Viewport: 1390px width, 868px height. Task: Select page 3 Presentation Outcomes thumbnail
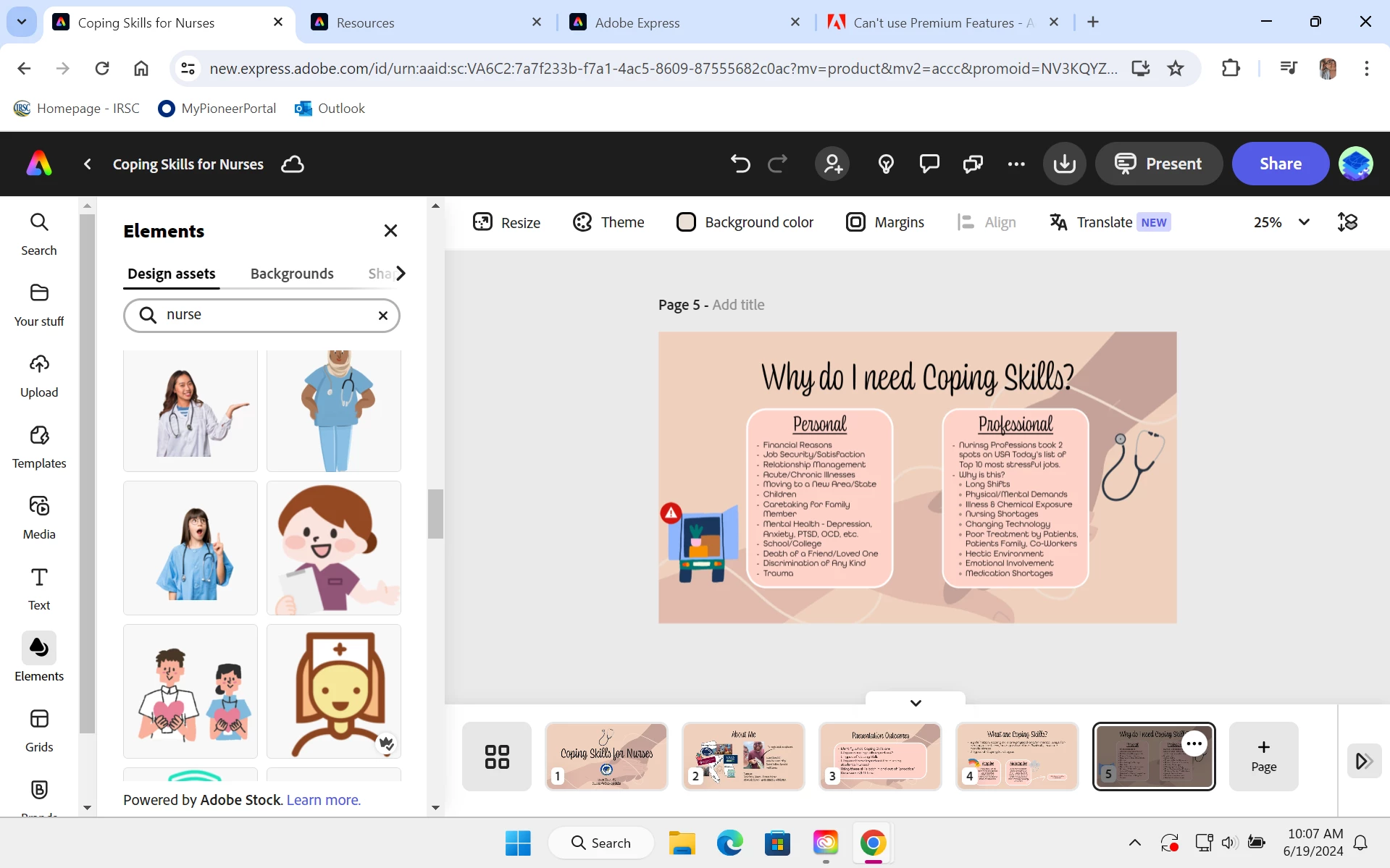tap(880, 757)
